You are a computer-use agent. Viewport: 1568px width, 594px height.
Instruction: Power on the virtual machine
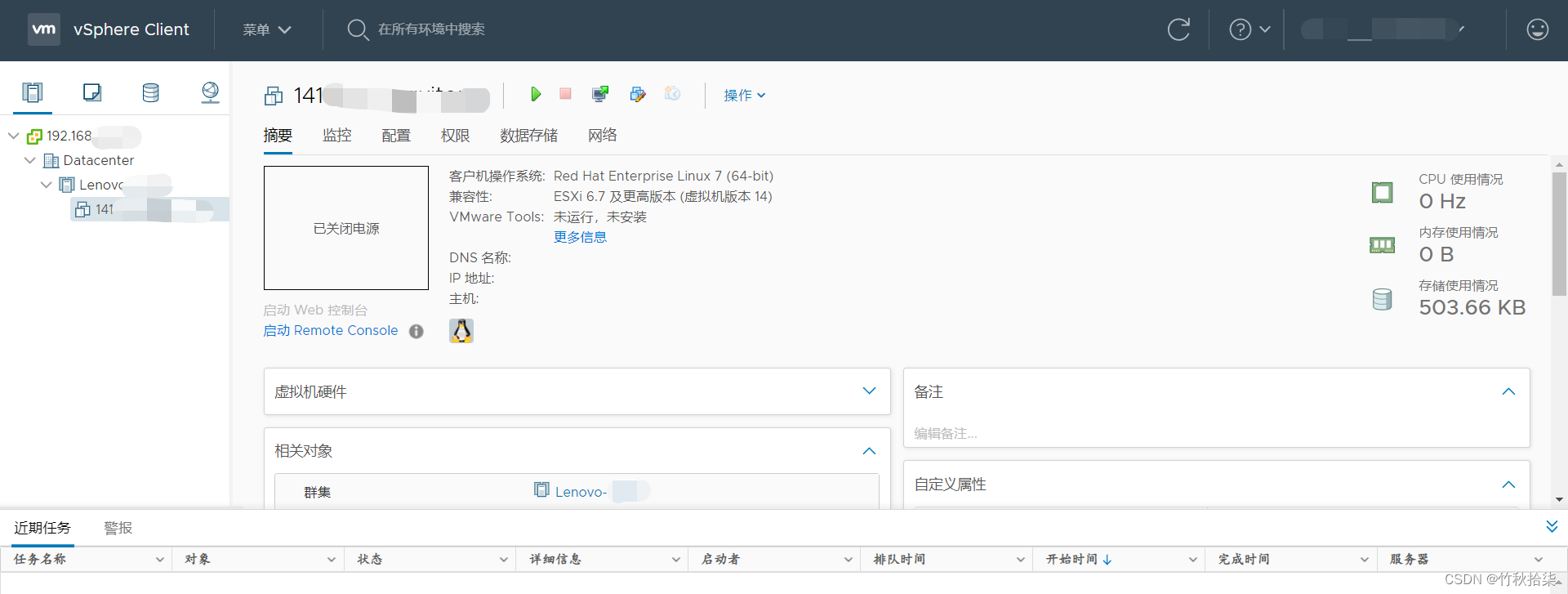point(536,94)
